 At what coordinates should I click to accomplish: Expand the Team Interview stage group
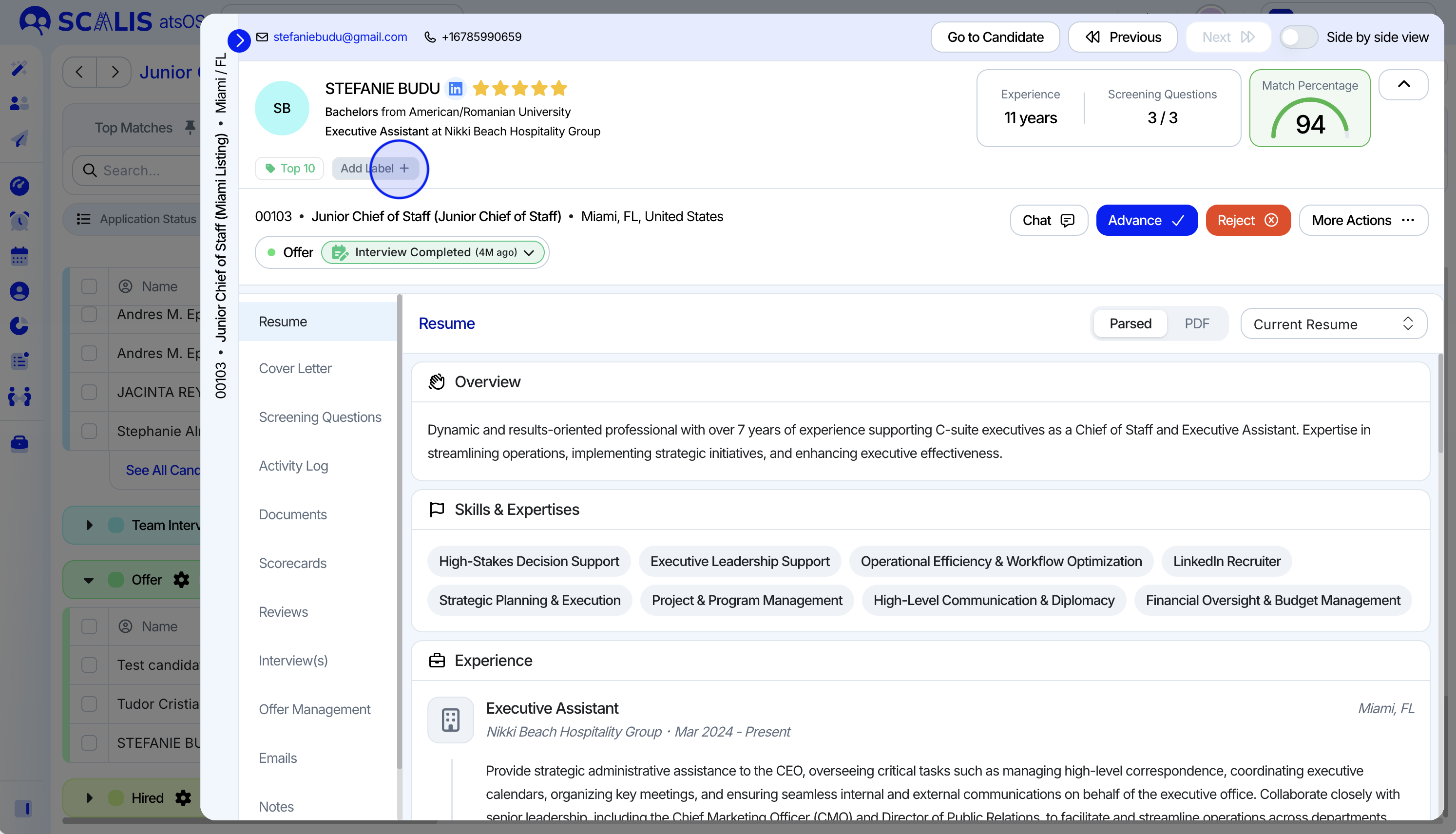click(89, 525)
